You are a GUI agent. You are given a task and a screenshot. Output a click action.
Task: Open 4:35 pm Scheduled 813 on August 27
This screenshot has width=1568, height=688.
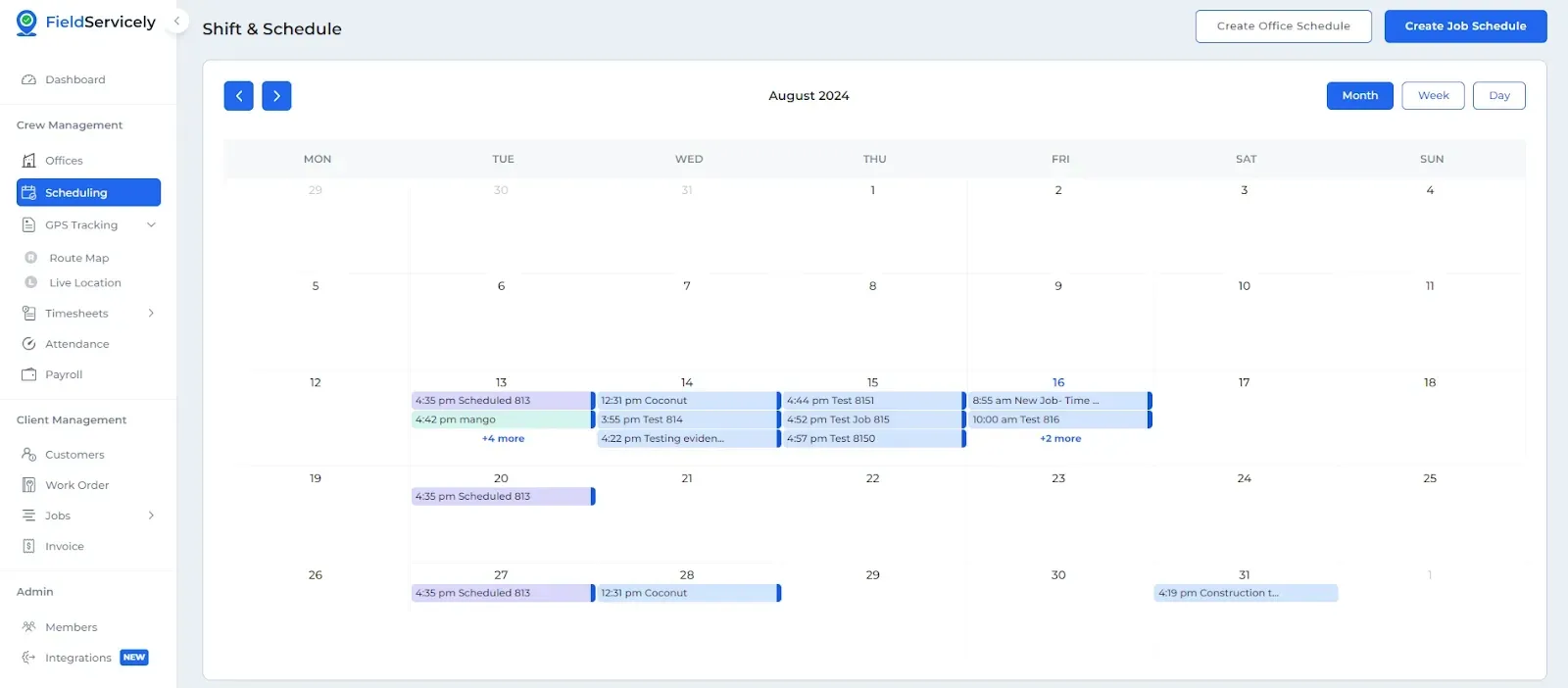(503, 593)
